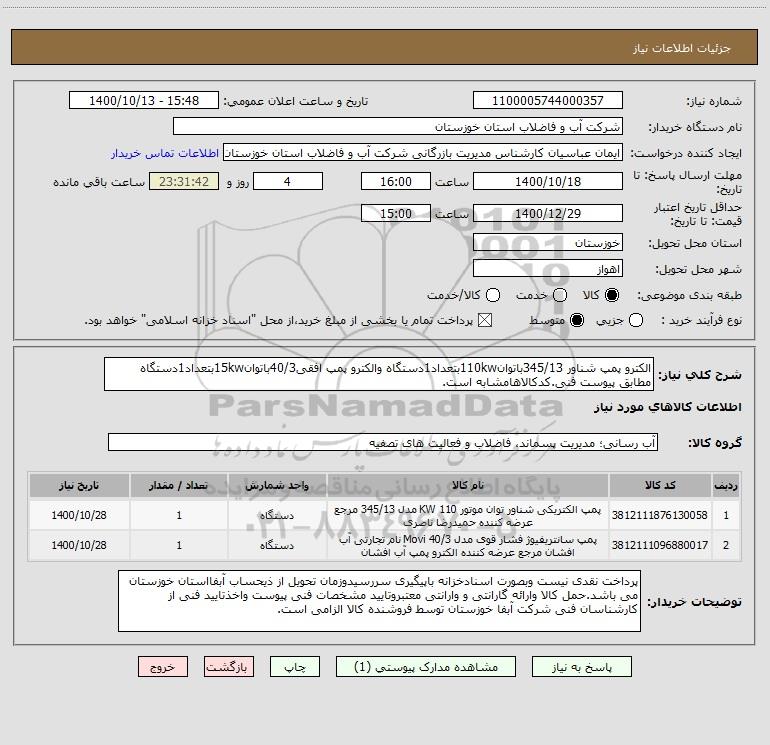
Task: Click the گروه کالا field آب رسانی
Action: pyautogui.click(x=383, y=442)
